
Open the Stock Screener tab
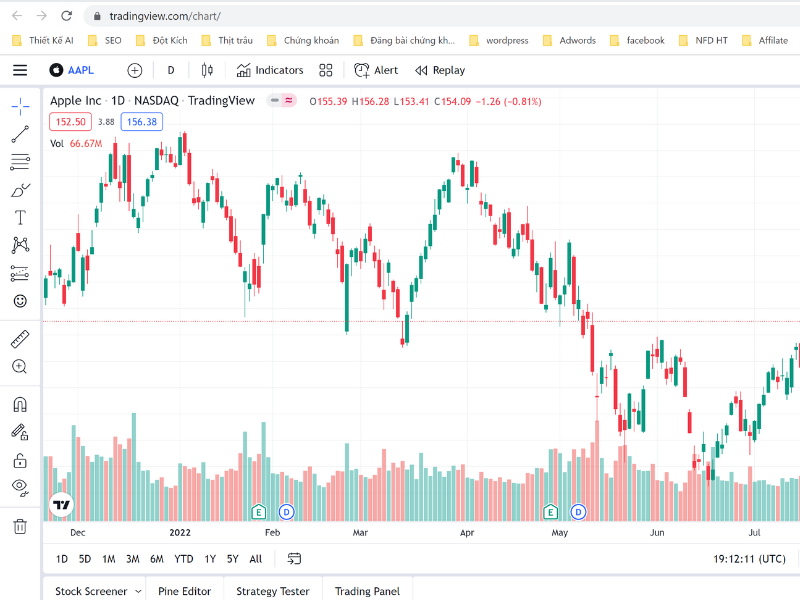(x=91, y=591)
